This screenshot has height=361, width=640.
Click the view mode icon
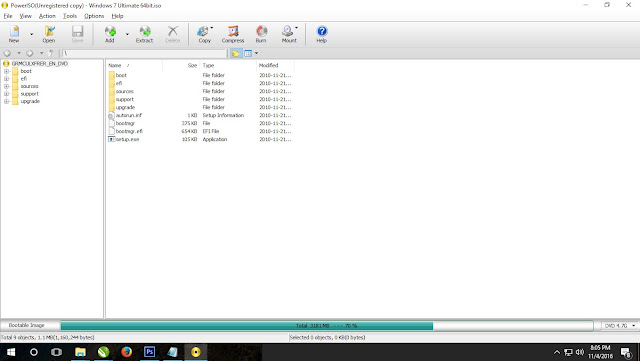tap(248, 53)
